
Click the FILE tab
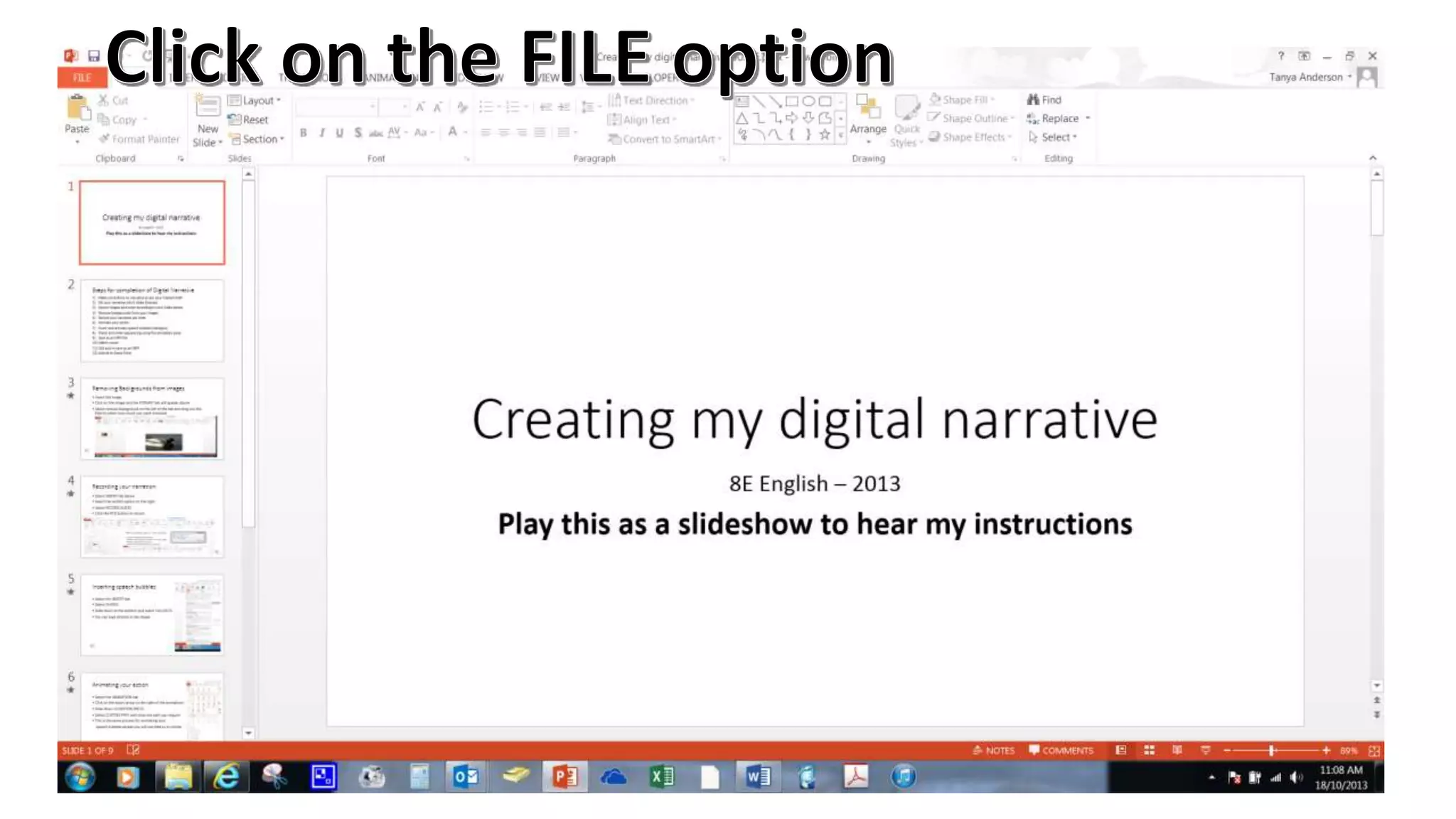[x=82, y=77]
